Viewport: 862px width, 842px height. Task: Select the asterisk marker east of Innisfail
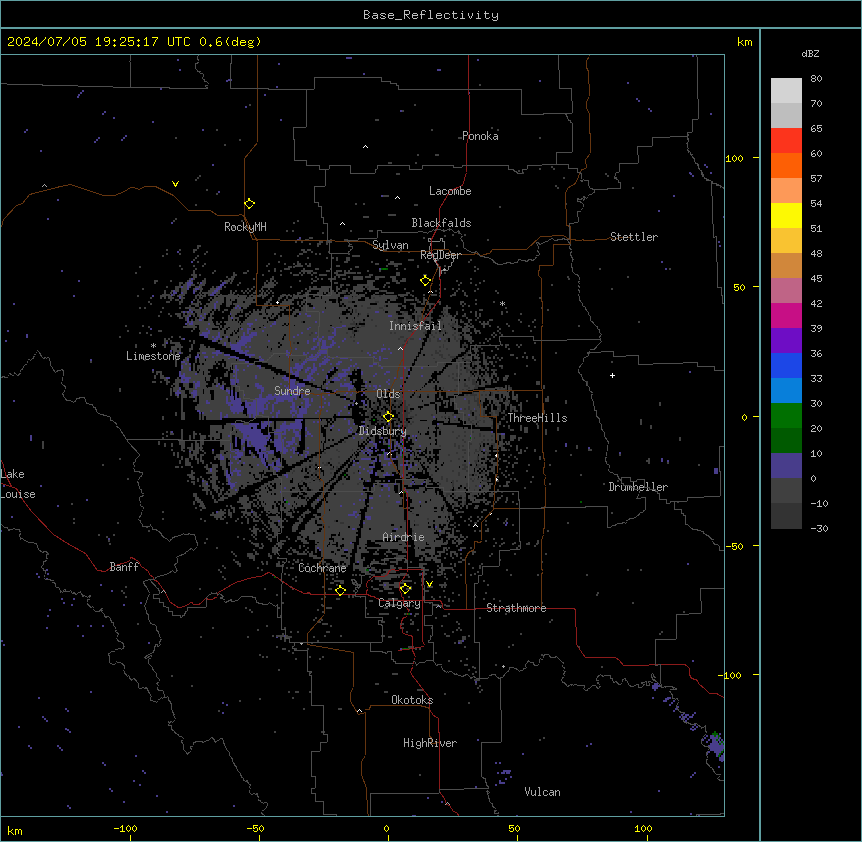[x=502, y=303]
